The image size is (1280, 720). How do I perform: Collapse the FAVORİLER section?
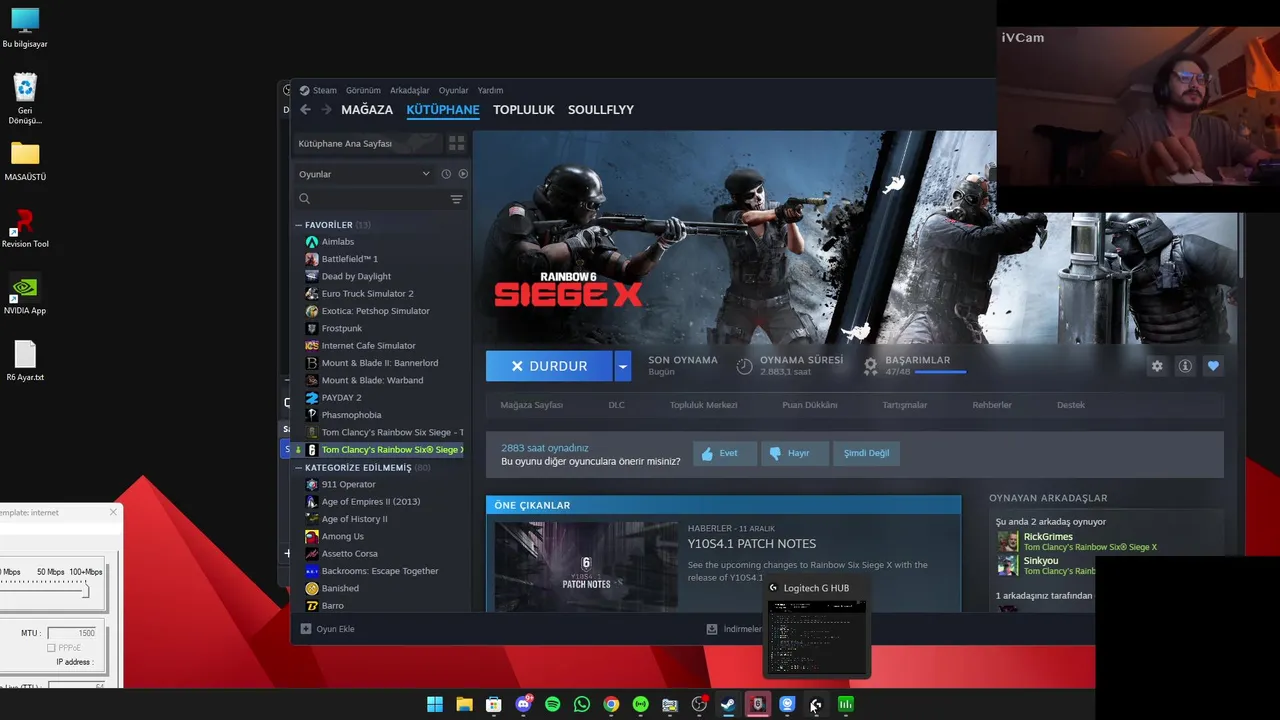click(299, 225)
